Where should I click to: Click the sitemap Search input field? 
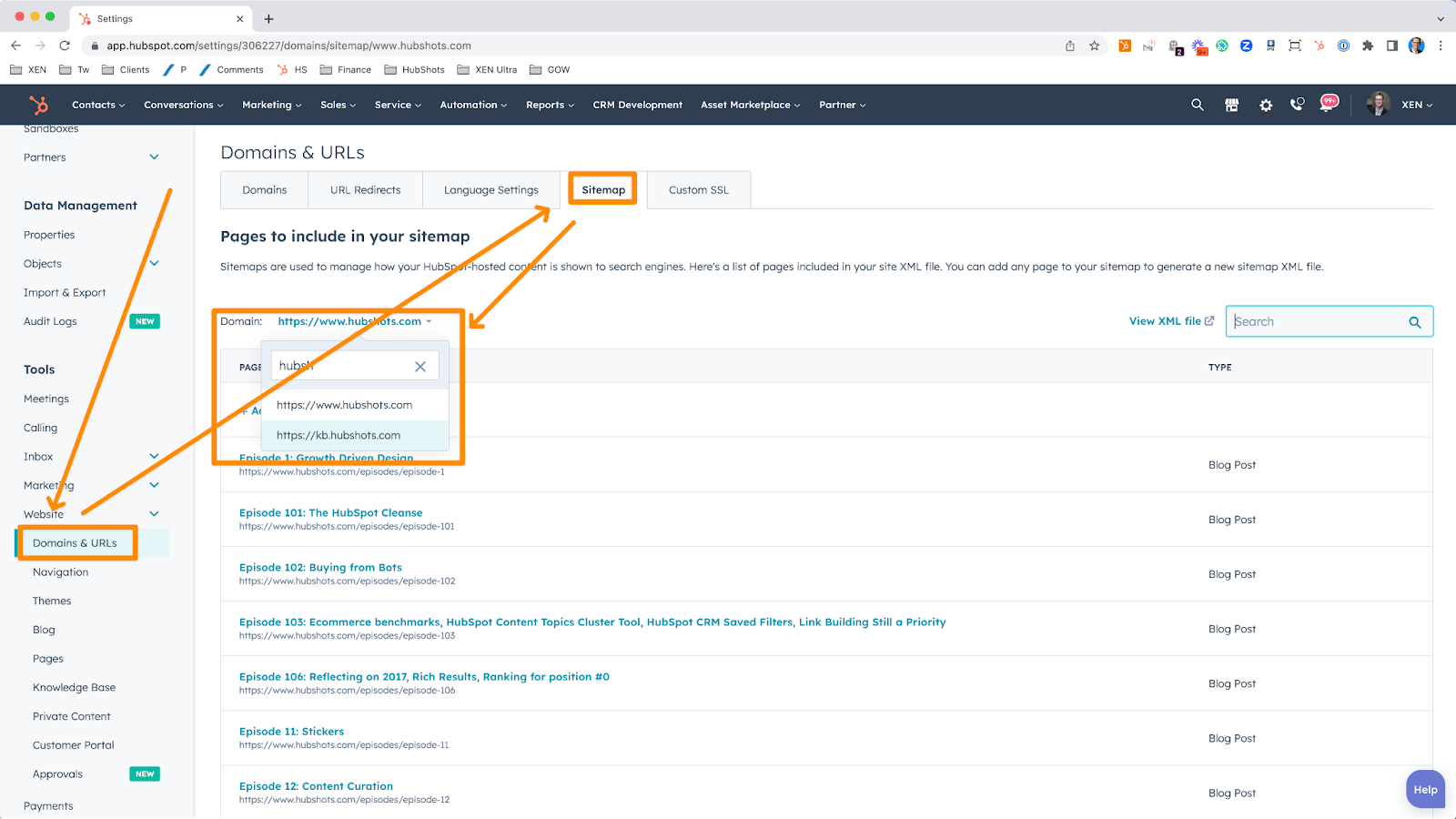click(x=1315, y=321)
